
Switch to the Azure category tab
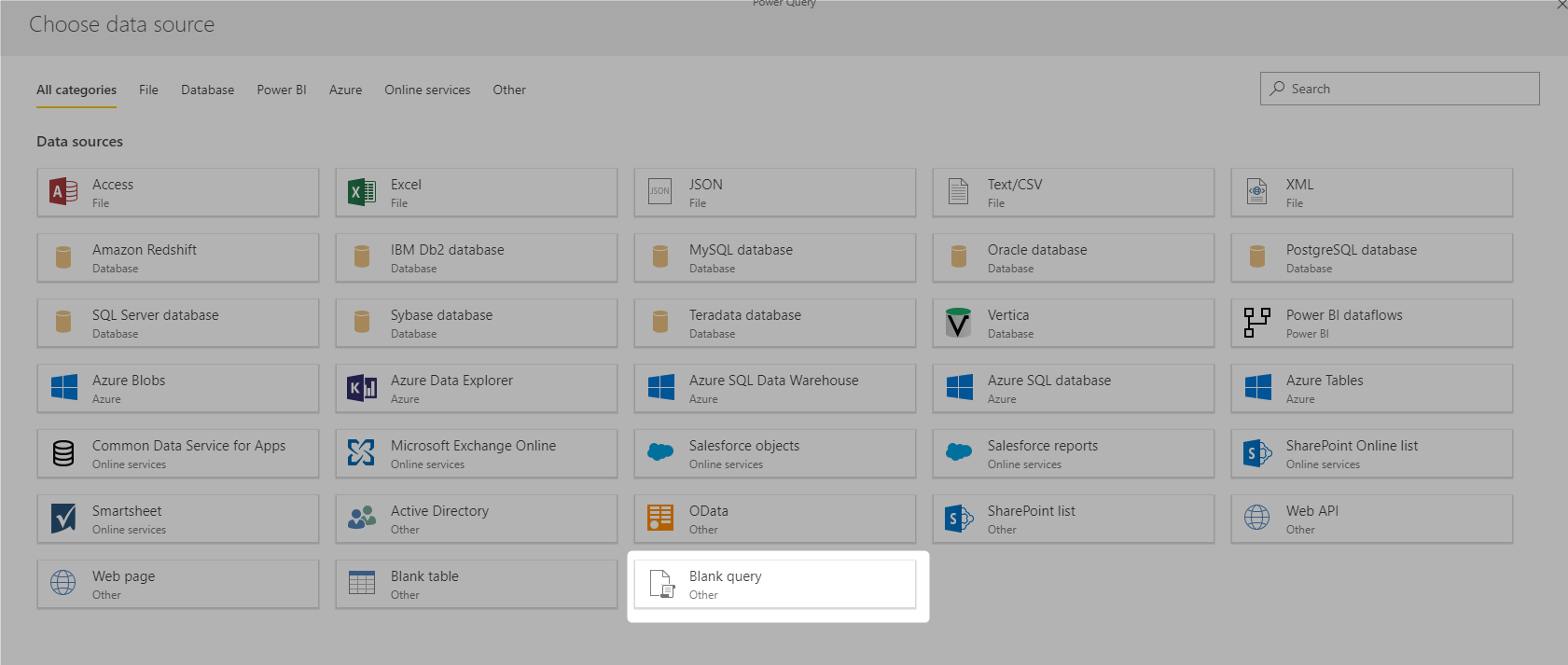tap(345, 90)
